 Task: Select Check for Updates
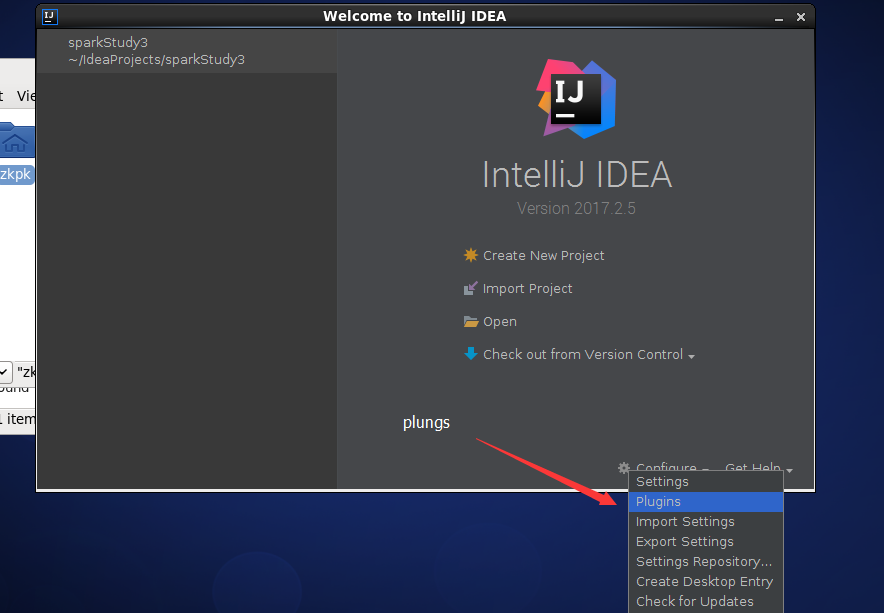[x=706, y=601]
